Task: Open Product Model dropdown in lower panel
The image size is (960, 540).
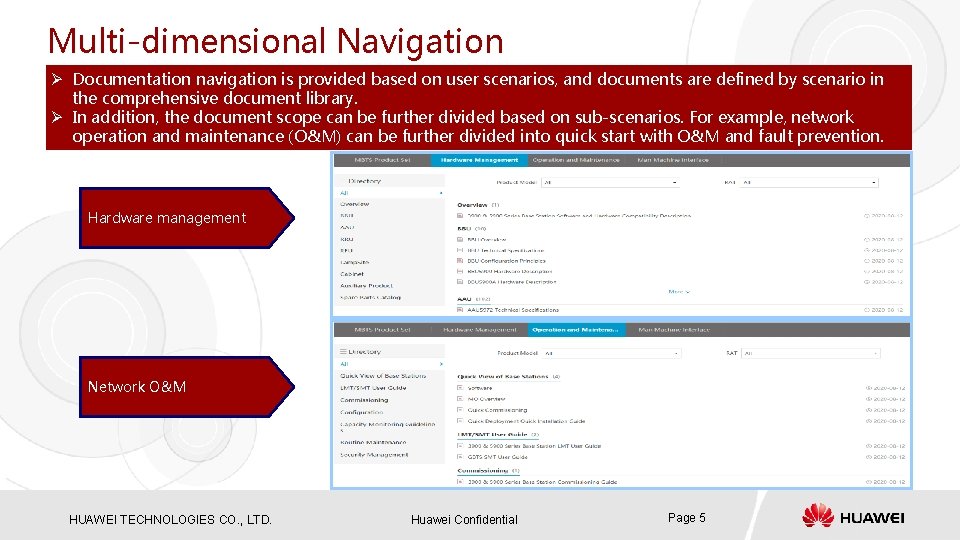Action: [x=612, y=353]
